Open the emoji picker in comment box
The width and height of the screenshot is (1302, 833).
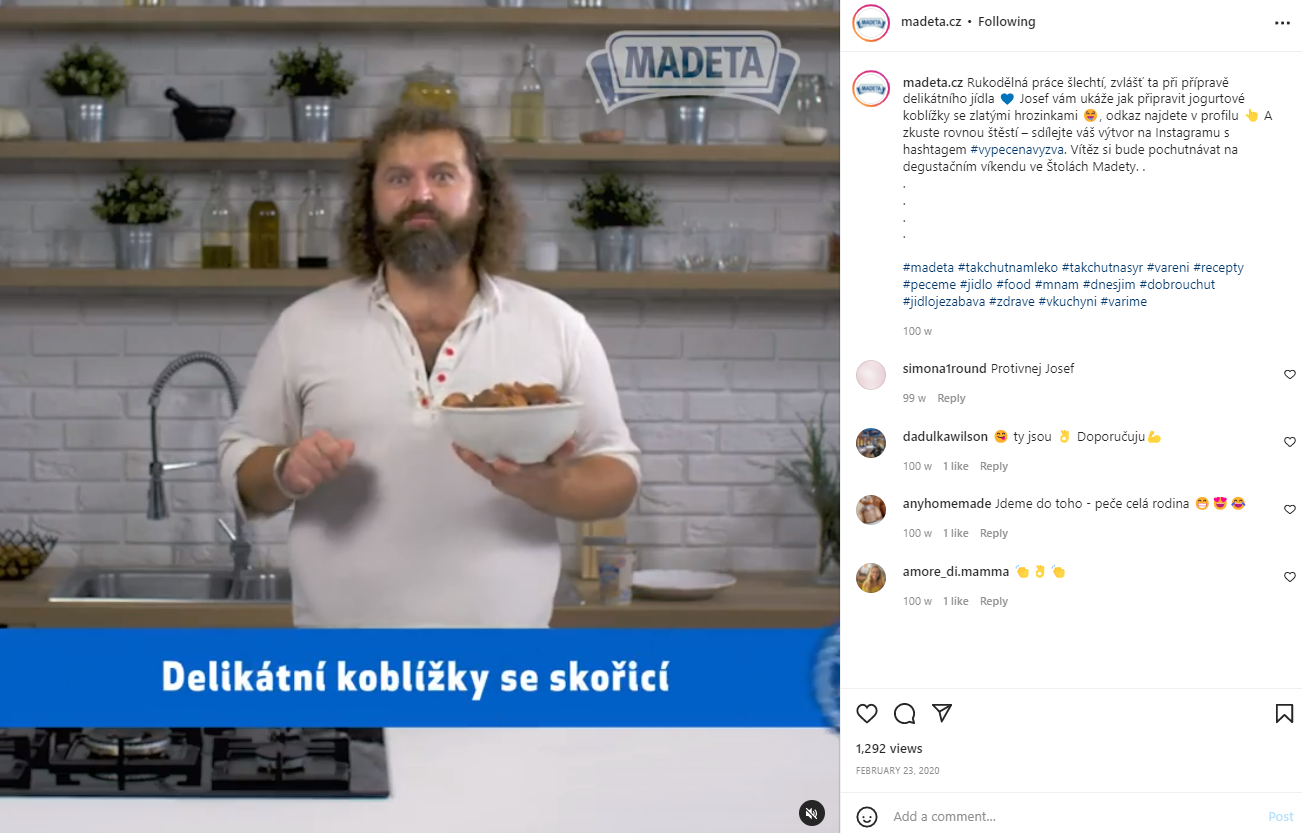pos(867,816)
